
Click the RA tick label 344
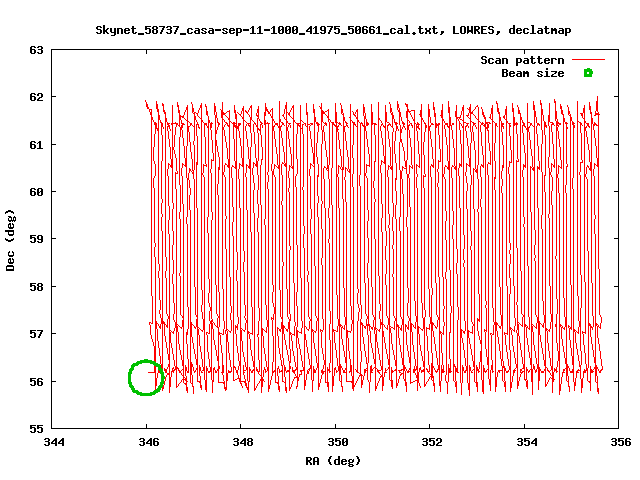point(54,442)
